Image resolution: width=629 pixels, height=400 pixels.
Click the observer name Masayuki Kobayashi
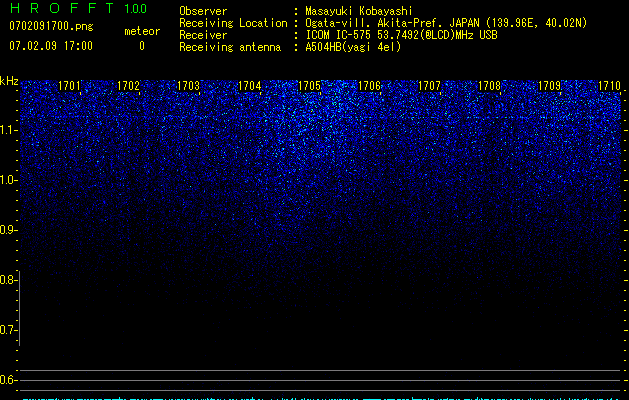[359, 11]
